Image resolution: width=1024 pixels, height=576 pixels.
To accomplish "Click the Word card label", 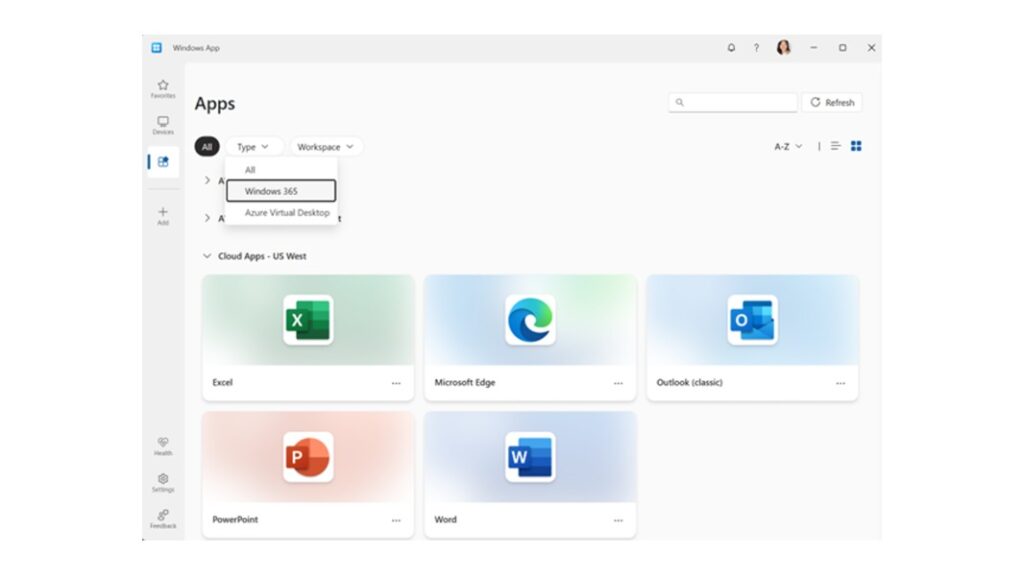I will point(445,520).
